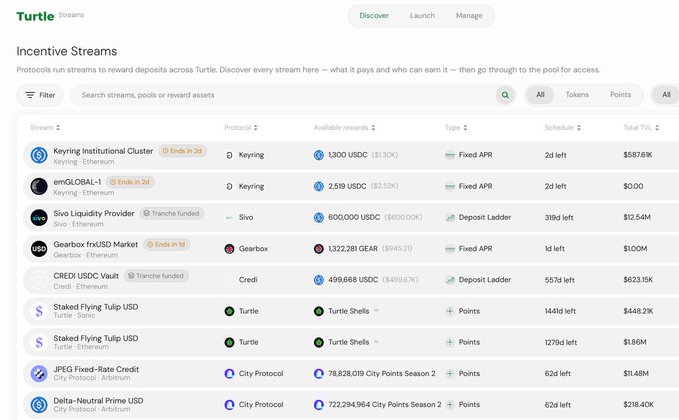Screen dimensions: 679x420
Task: Click the Turtle logo
Action: click(x=36, y=16)
